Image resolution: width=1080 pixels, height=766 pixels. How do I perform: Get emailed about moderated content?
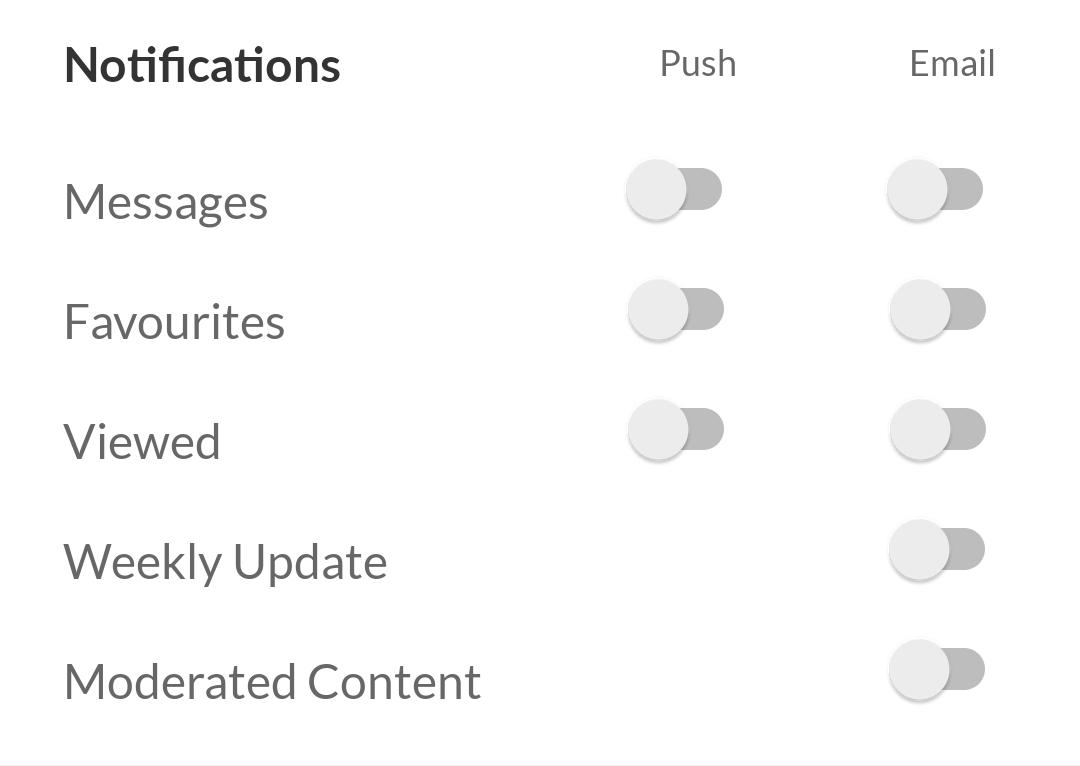[937, 670]
